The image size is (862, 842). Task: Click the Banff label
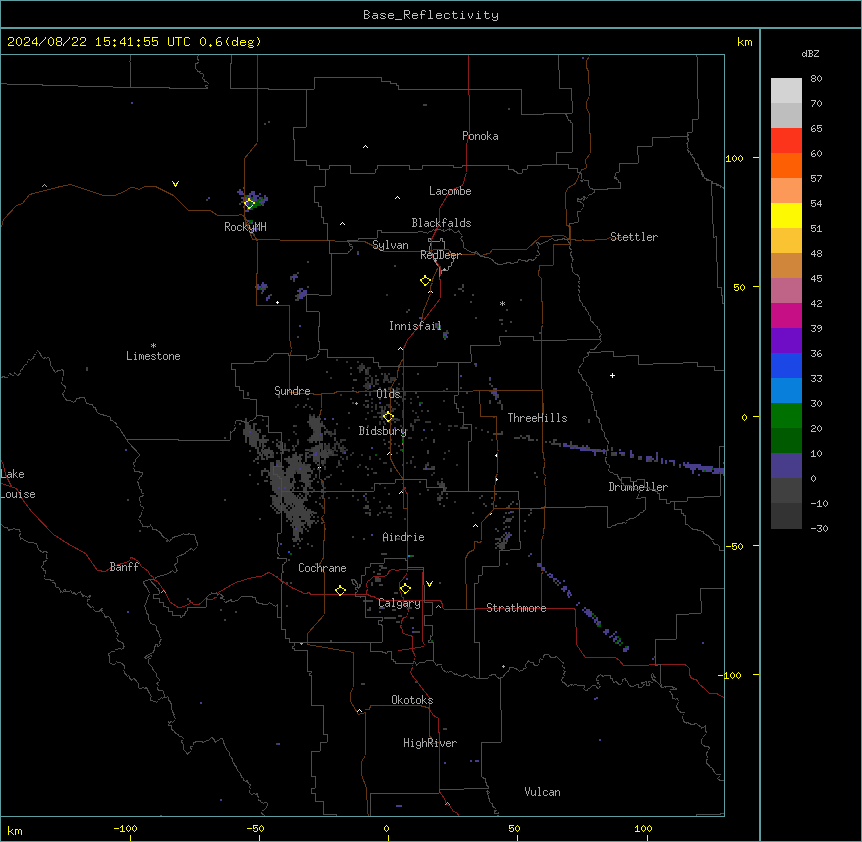pos(124,567)
